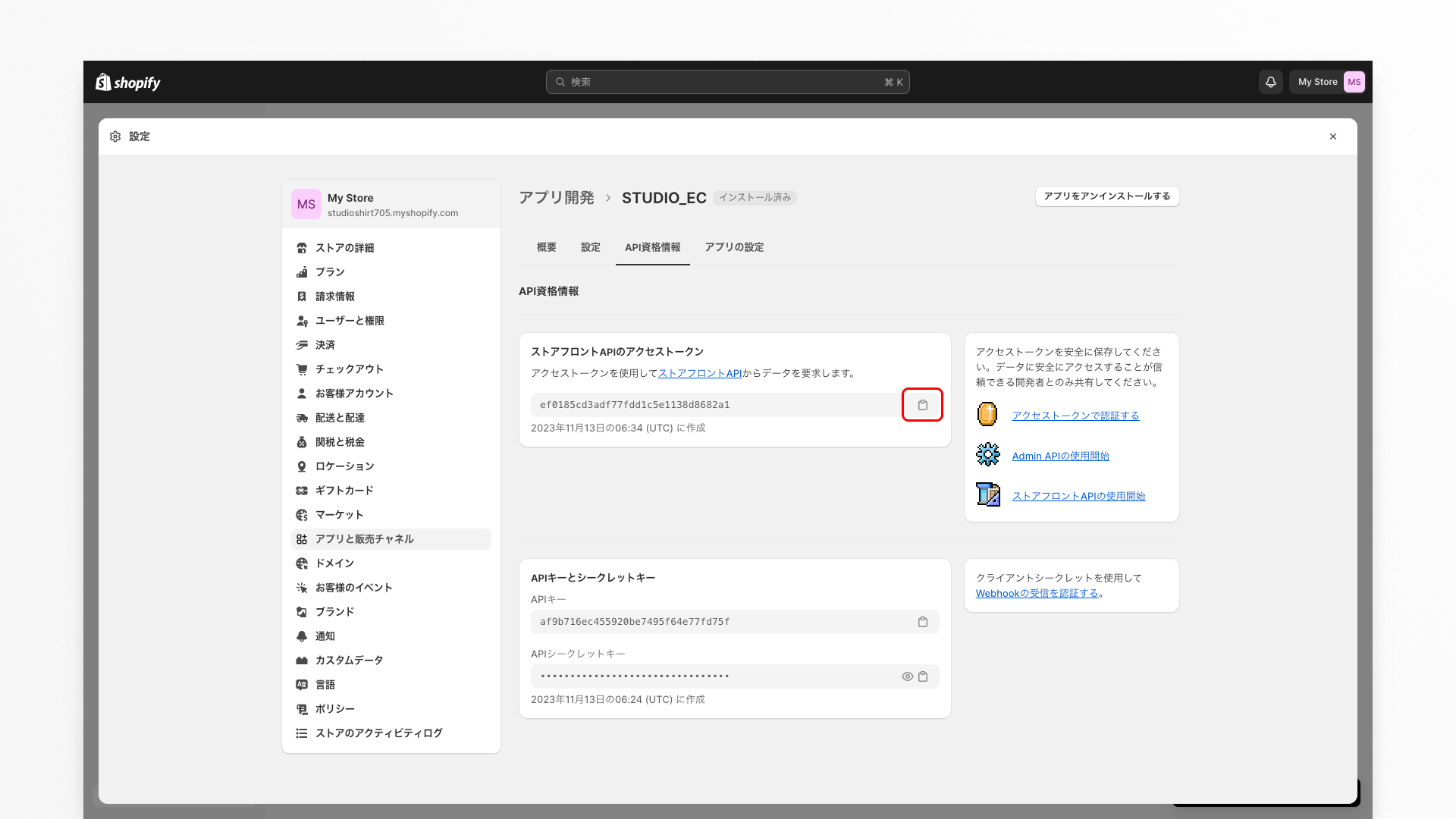The height and width of the screenshot is (819, 1456).
Task: Click the policies icon in sidebar
Action: coord(302,709)
